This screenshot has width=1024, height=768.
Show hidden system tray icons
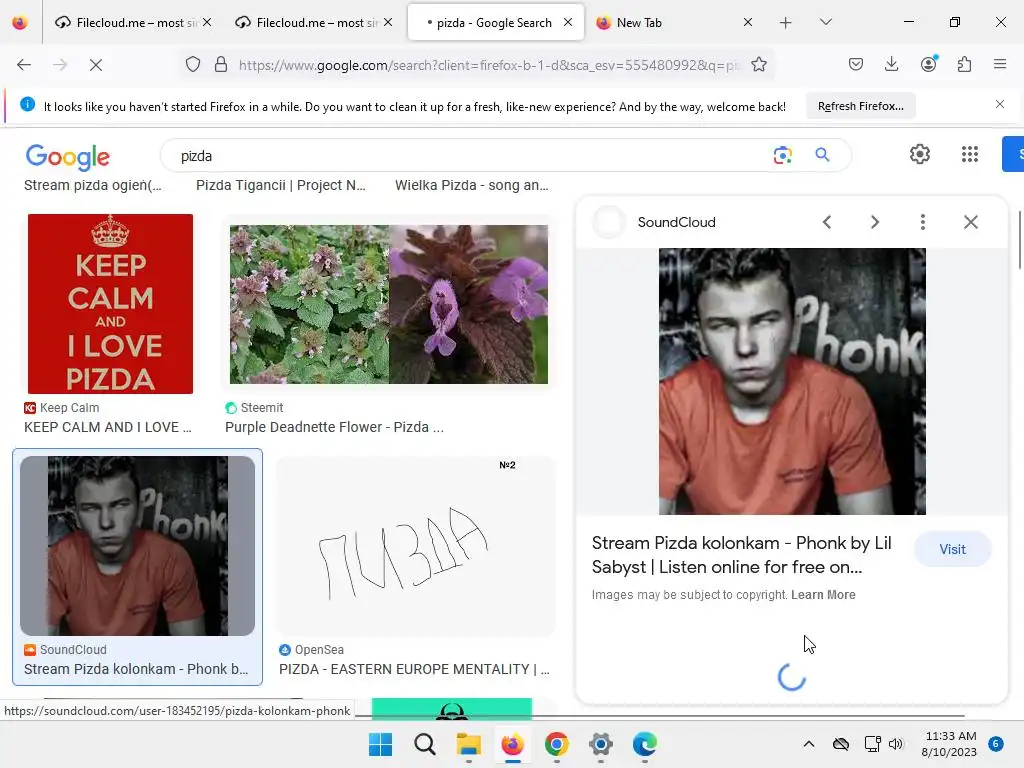click(x=808, y=744)
